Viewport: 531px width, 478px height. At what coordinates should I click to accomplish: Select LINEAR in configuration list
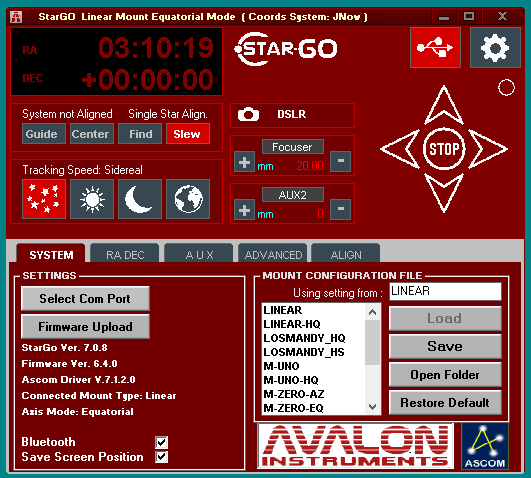(313, 310)
